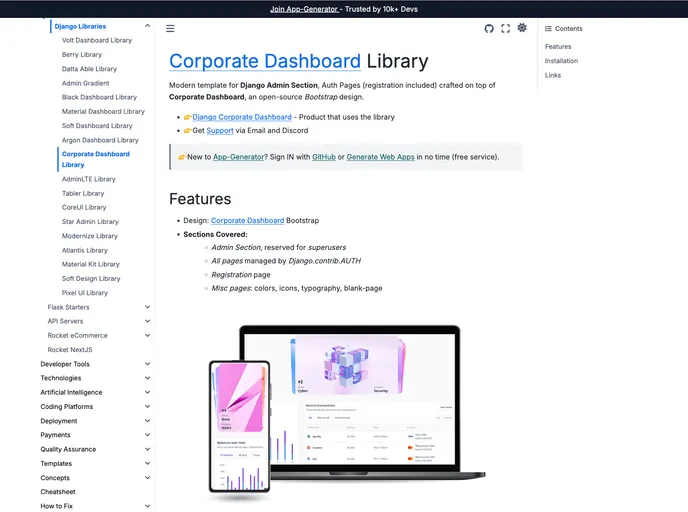Open AdminLTE Library page
The image size is (688, 512).
89,179
